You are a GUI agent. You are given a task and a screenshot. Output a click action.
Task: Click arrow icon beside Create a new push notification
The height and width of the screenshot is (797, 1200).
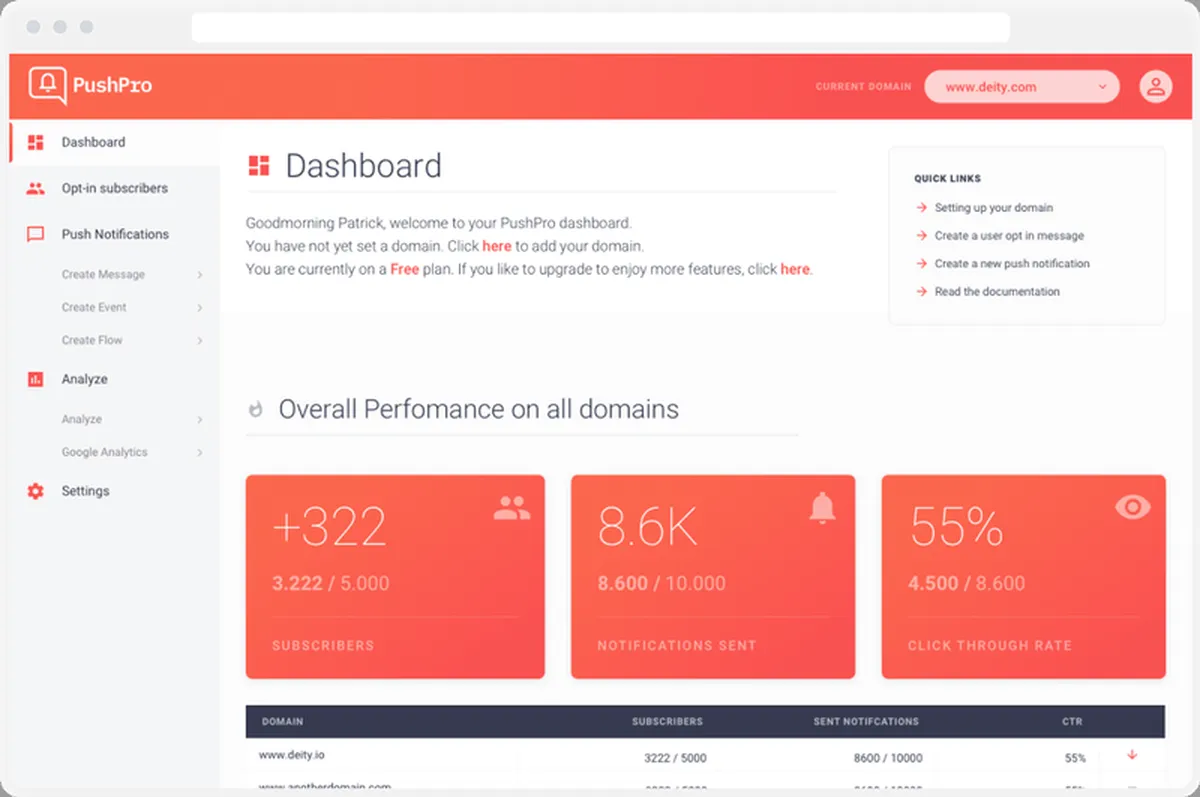coord(921,264)
